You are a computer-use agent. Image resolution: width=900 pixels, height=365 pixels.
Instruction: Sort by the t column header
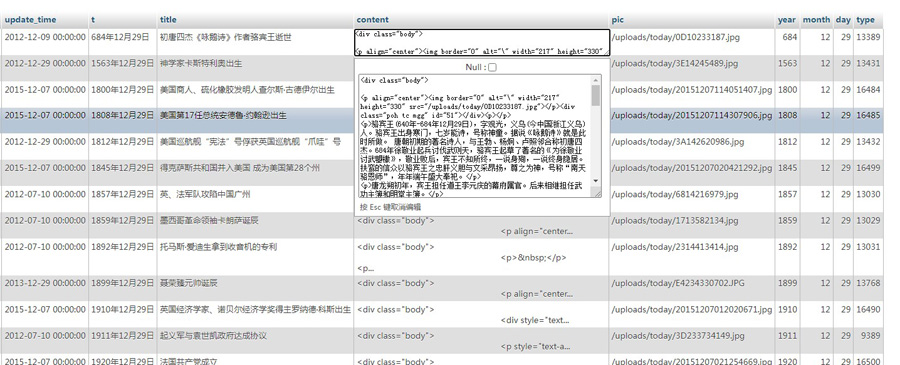coord(93,20)
